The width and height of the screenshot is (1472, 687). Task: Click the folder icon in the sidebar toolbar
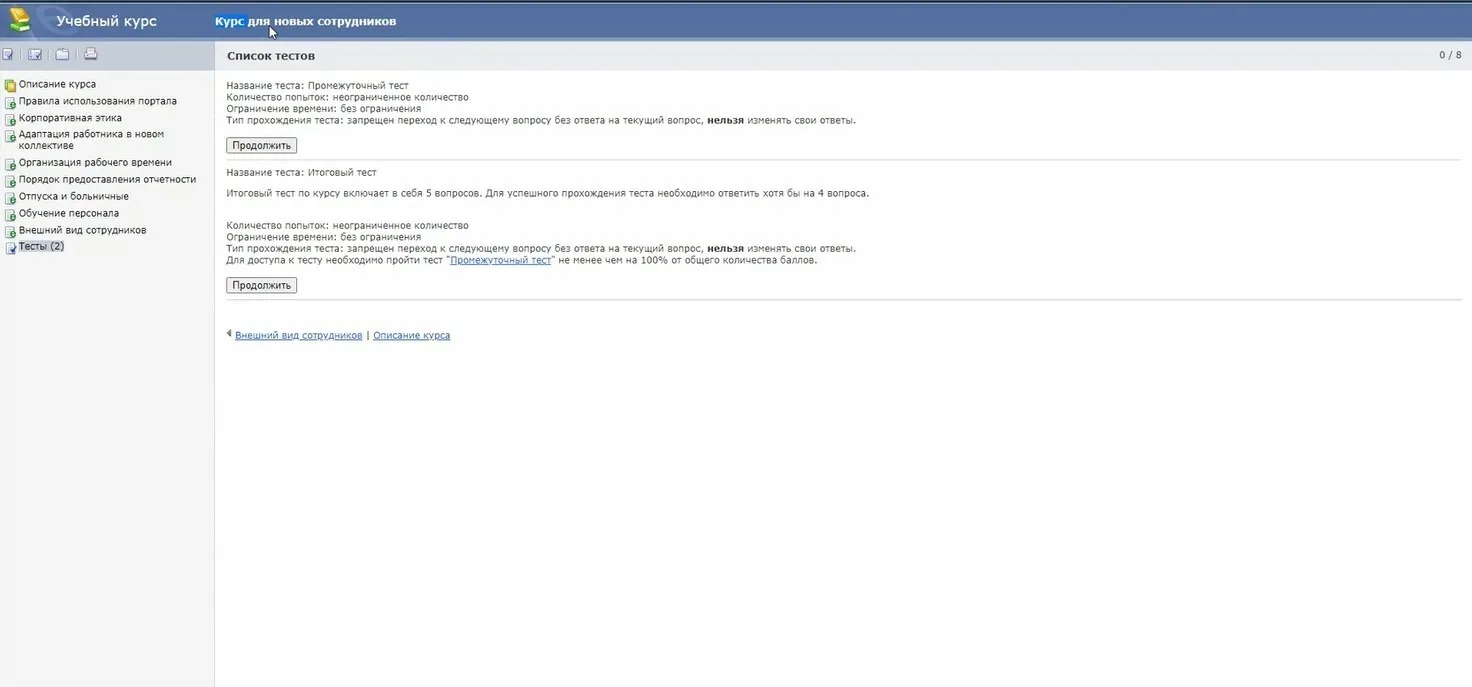point(62,55)
